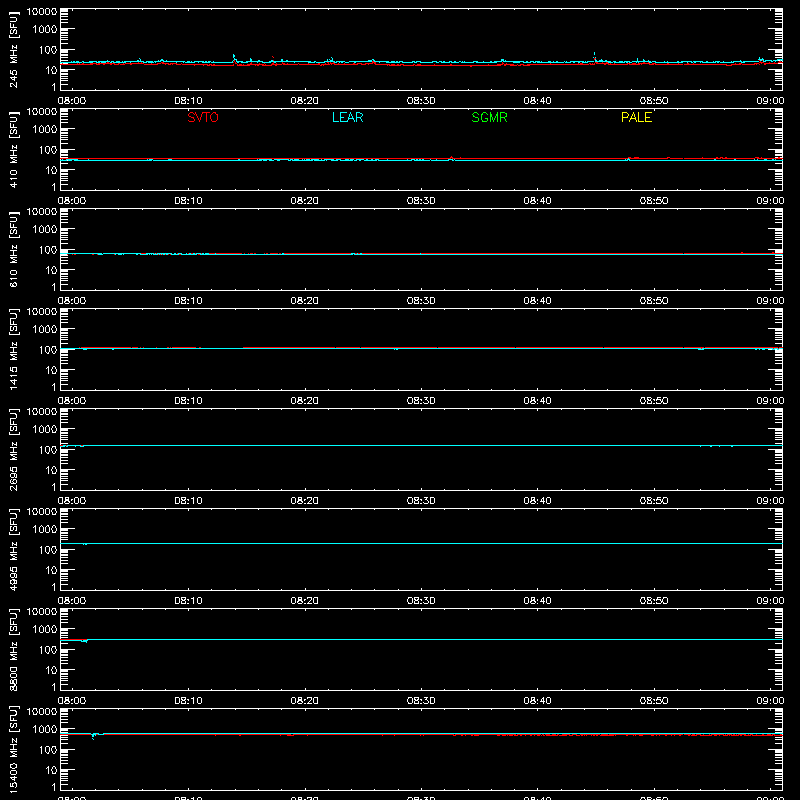Image resolution: width=800 pixels, height=800 pixels.
Task: Click 09:00 tick label under 4995 MHz panel
Action: (x=770, y=601)
